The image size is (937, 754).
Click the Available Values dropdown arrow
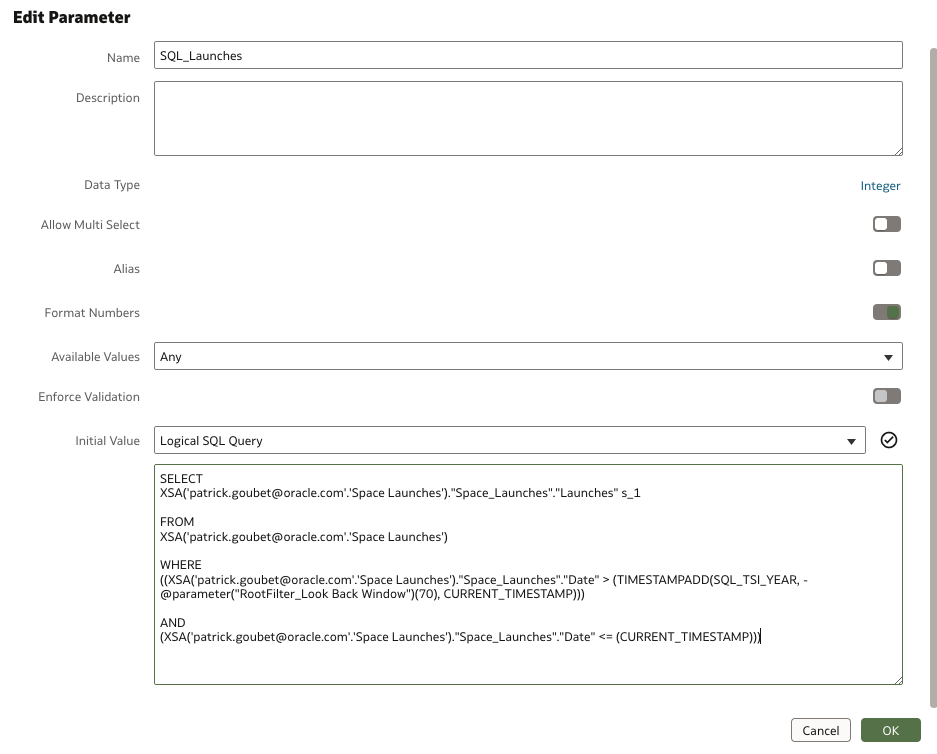coord(891,356)
